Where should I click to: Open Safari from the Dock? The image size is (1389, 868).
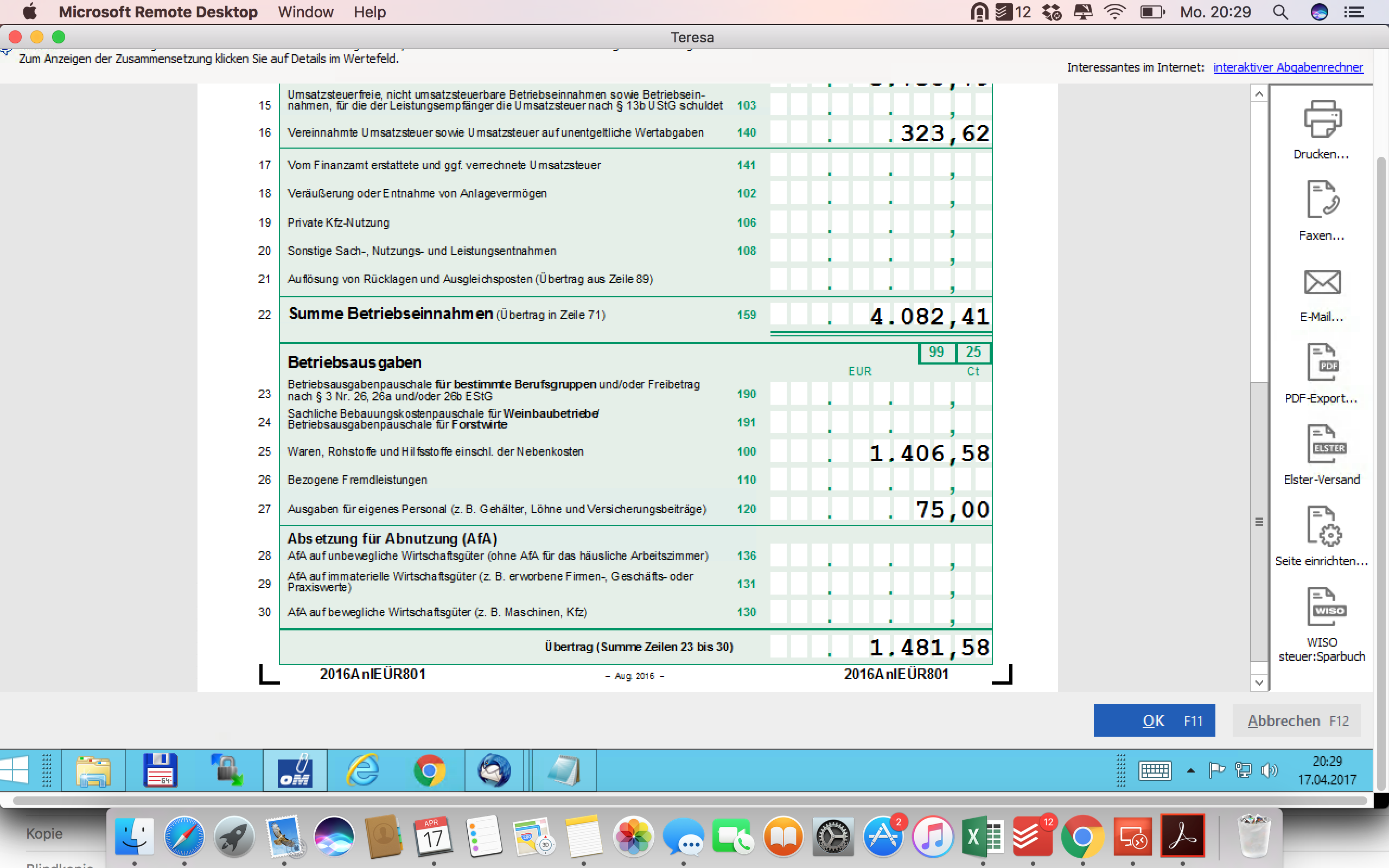coord(184,836)
